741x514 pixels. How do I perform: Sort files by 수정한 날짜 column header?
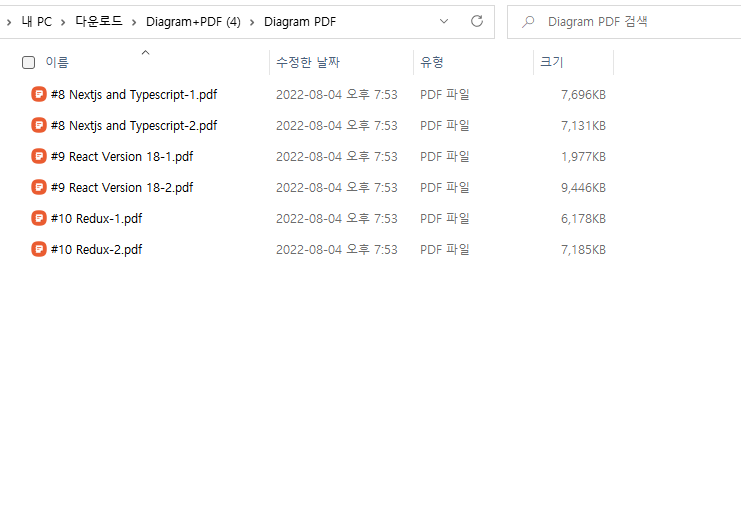point(308,62)
